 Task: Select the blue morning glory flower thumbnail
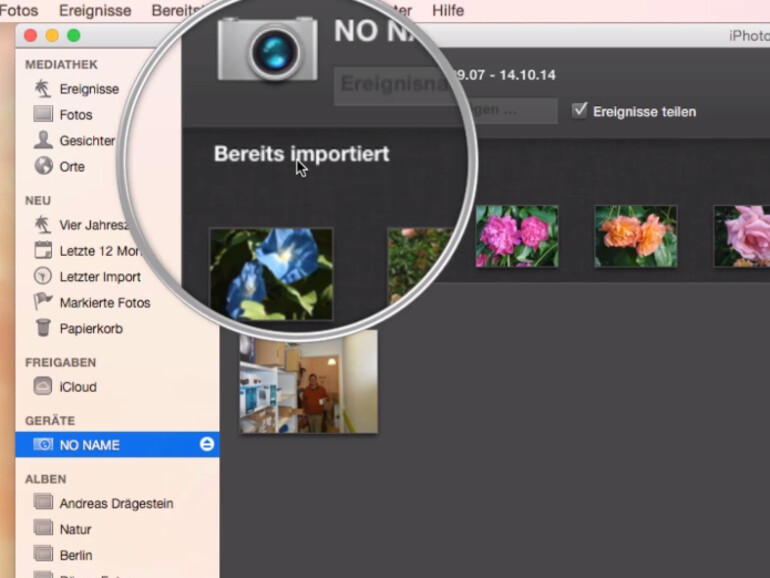[272, 274]
